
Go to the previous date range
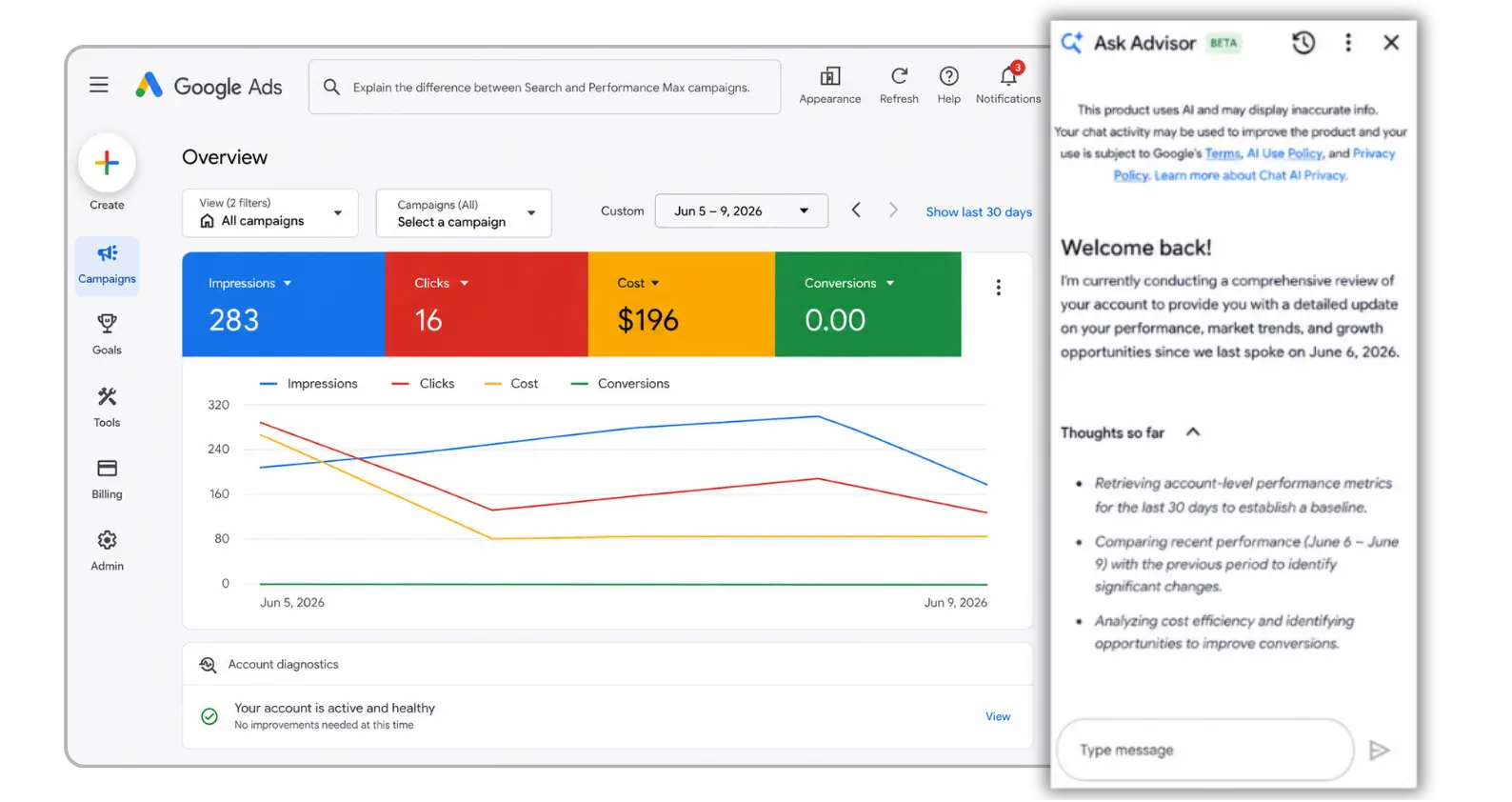pos(856,211)
